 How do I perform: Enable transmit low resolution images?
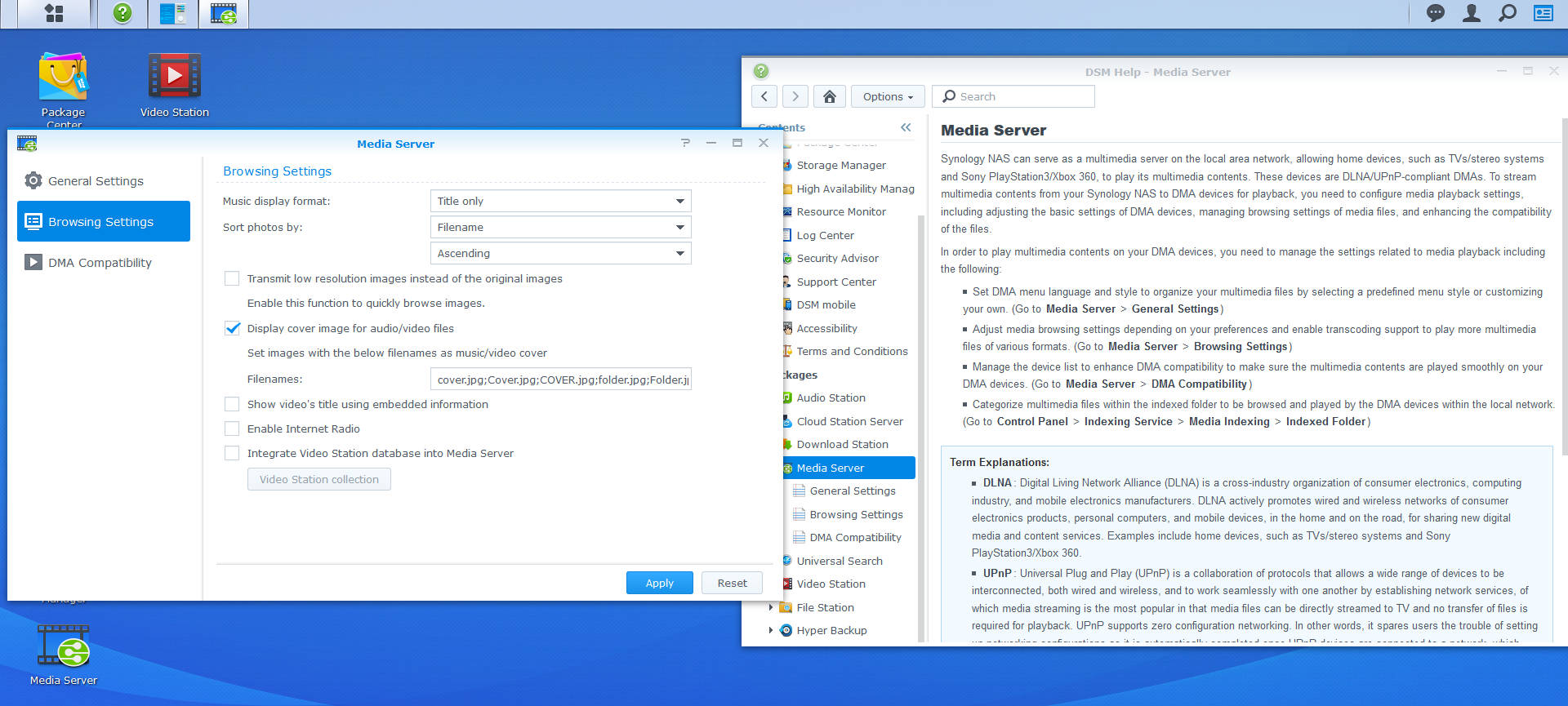(232, 278)
